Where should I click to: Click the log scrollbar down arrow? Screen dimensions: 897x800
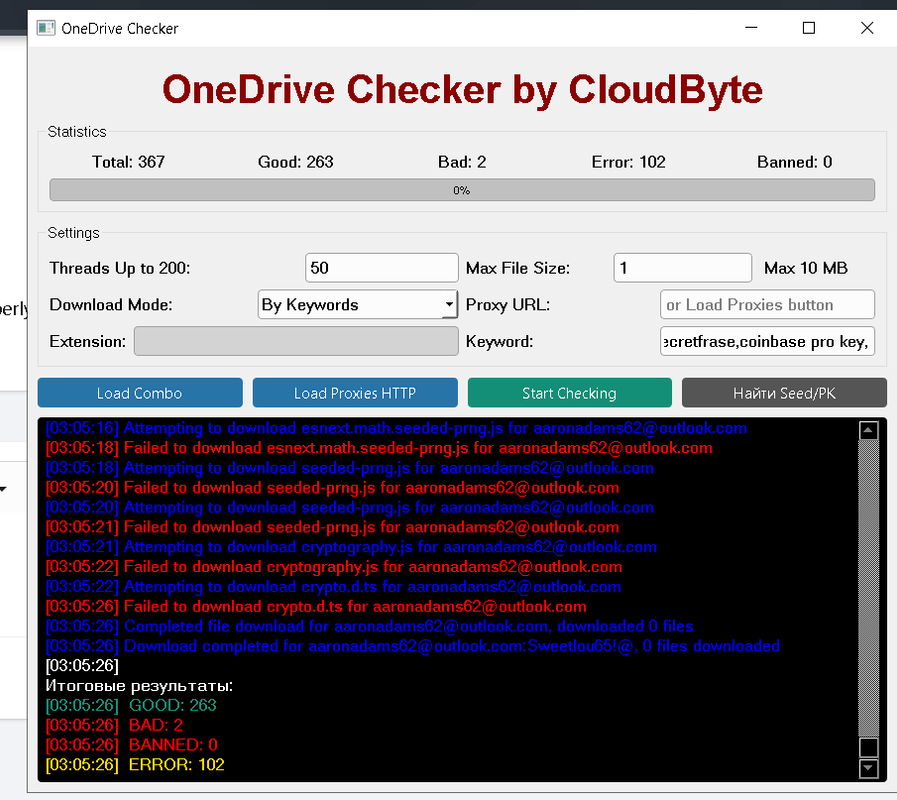pyautogui.click(x=868, y=769)
